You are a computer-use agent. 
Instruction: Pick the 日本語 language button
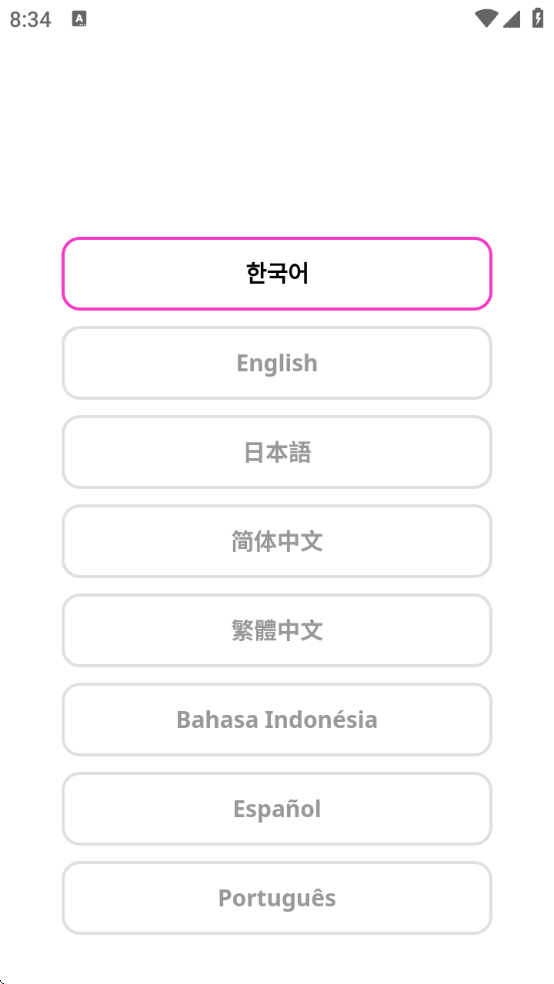tap(277, 452)
